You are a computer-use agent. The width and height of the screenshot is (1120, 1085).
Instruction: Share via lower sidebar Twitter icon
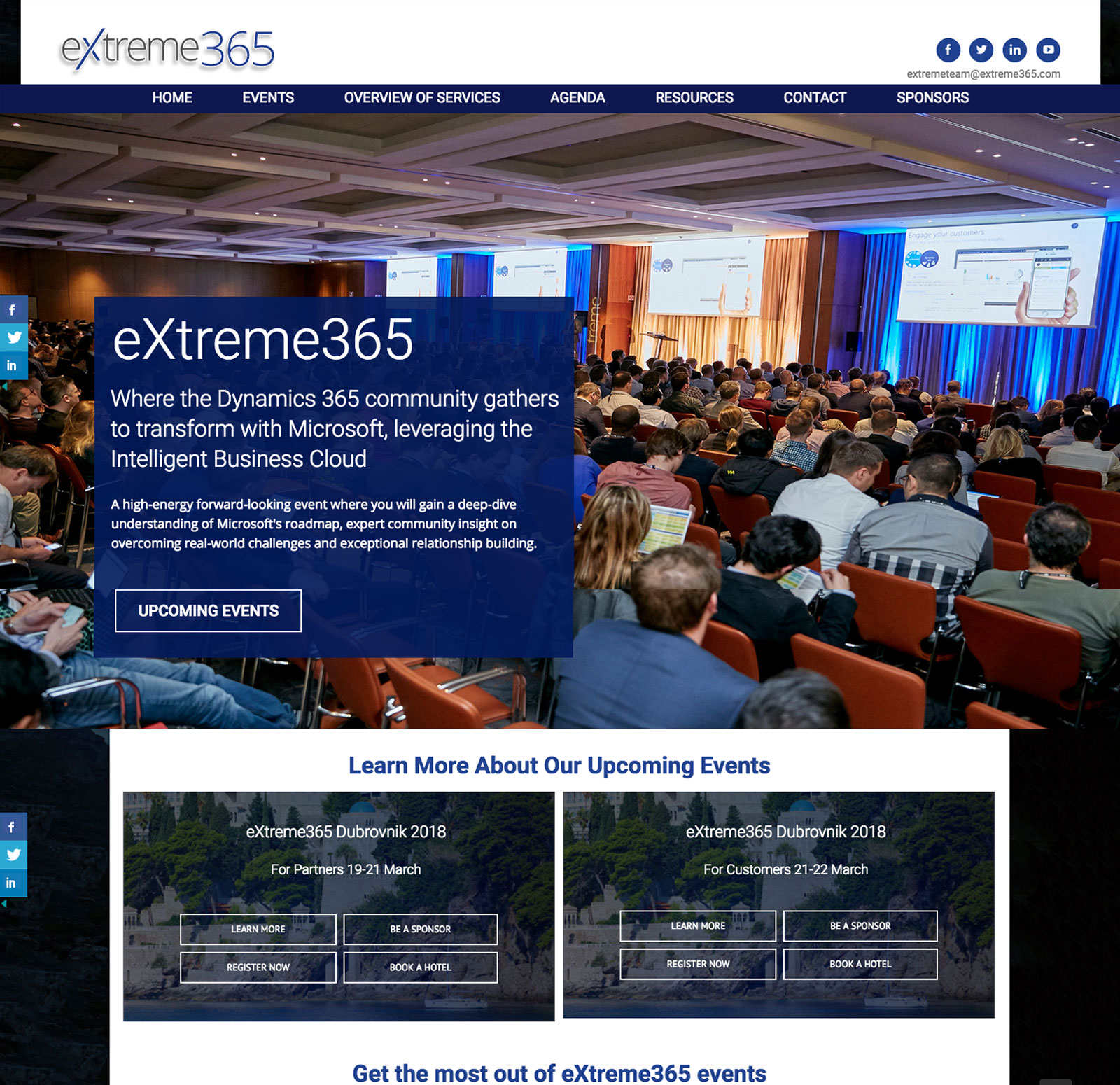click(13, 855)
